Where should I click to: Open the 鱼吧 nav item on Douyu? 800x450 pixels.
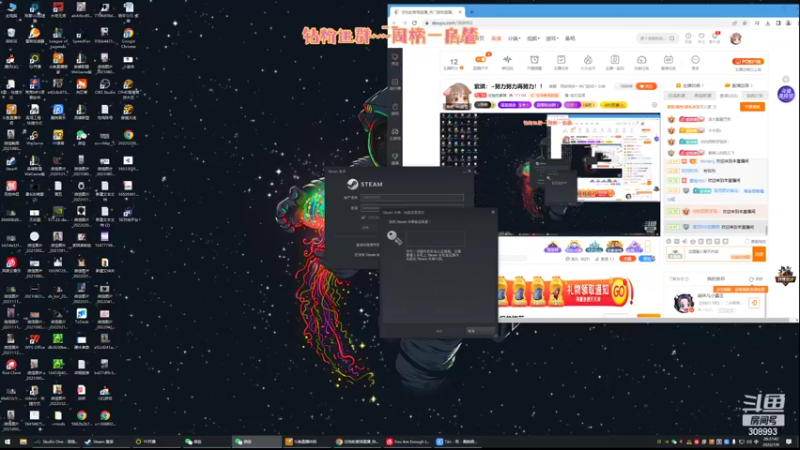[570, 38]
